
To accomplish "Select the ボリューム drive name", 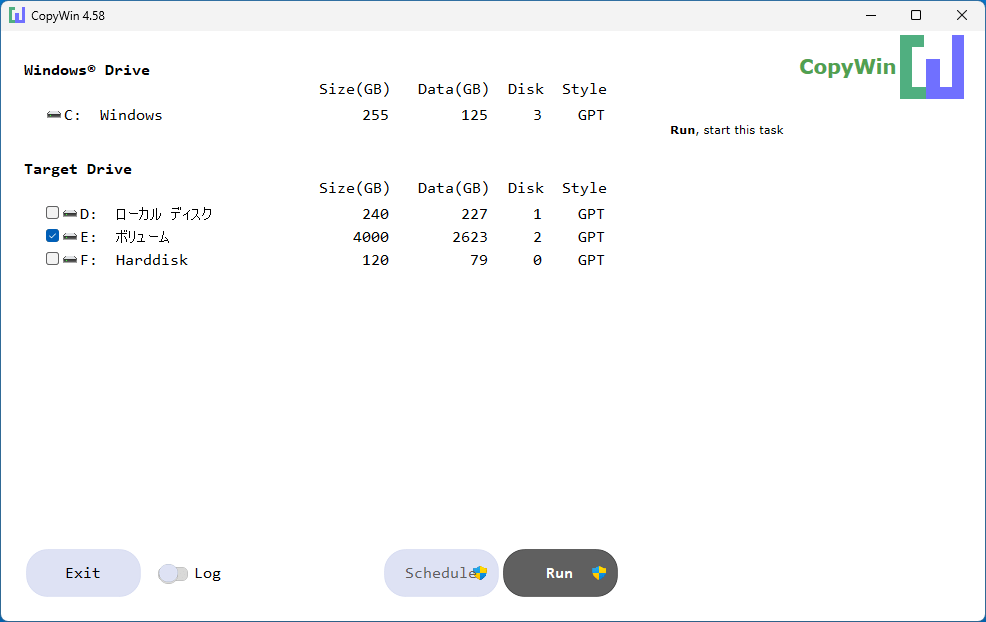I will (x=142, y=237).
